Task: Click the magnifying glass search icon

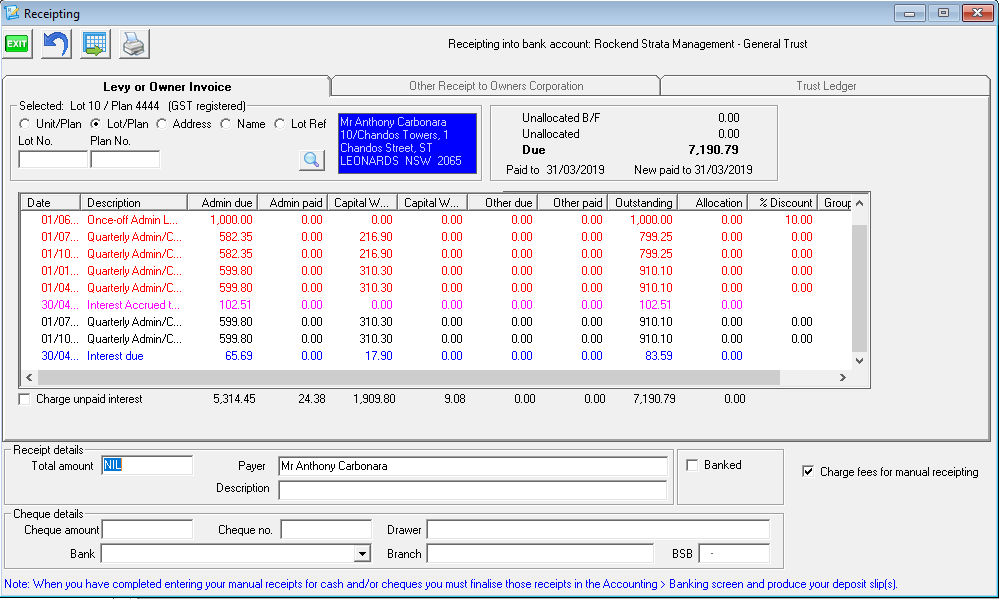Action: 311,160
